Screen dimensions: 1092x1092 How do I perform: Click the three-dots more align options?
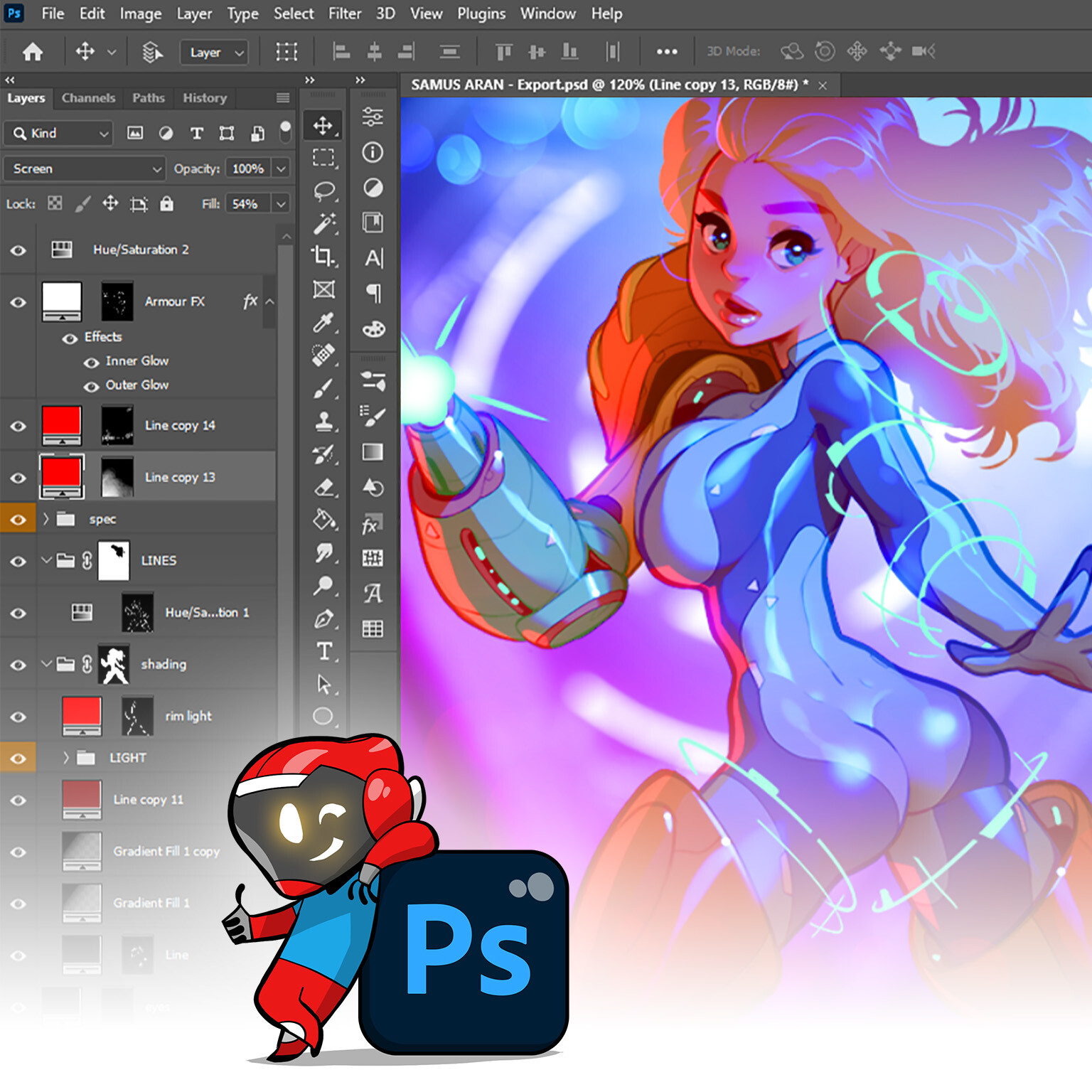(x=667, y=51)
